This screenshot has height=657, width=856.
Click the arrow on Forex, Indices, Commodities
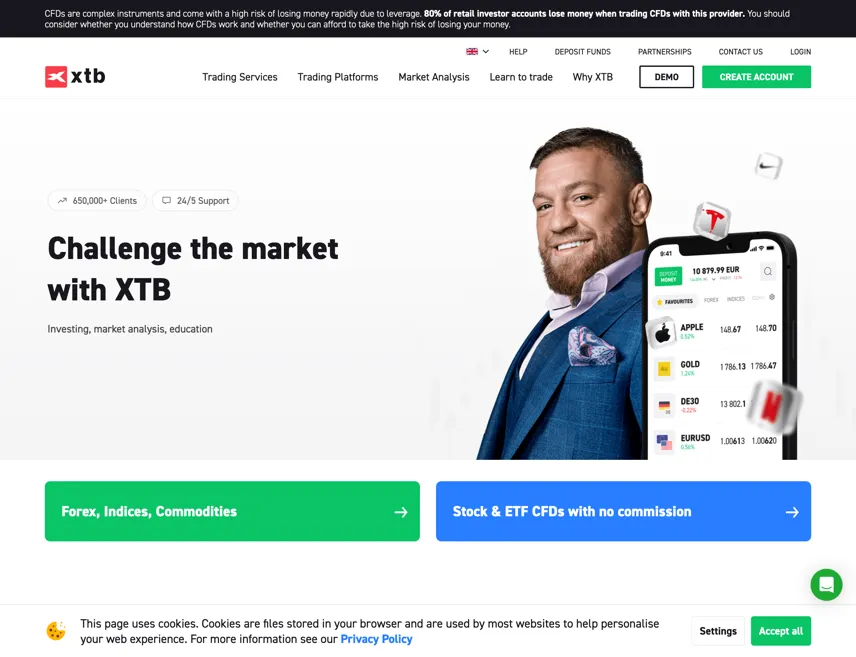click(401, 512)
